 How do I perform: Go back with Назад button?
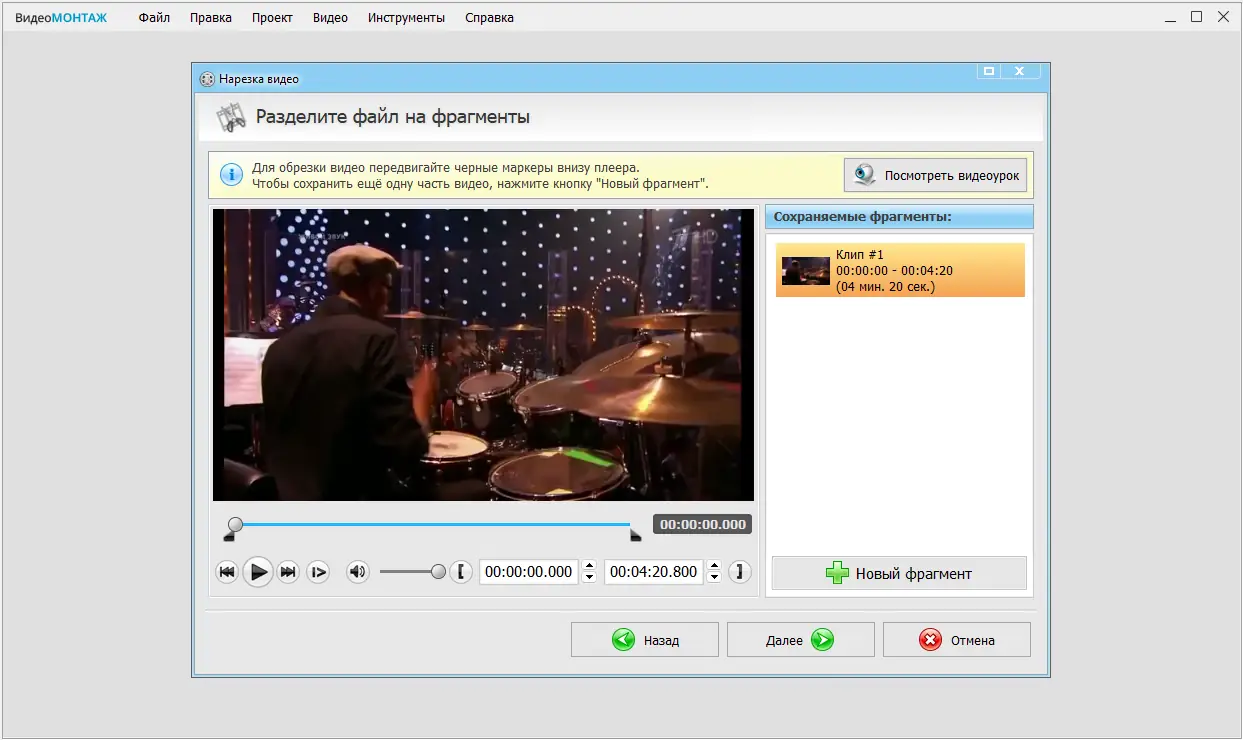645,640
